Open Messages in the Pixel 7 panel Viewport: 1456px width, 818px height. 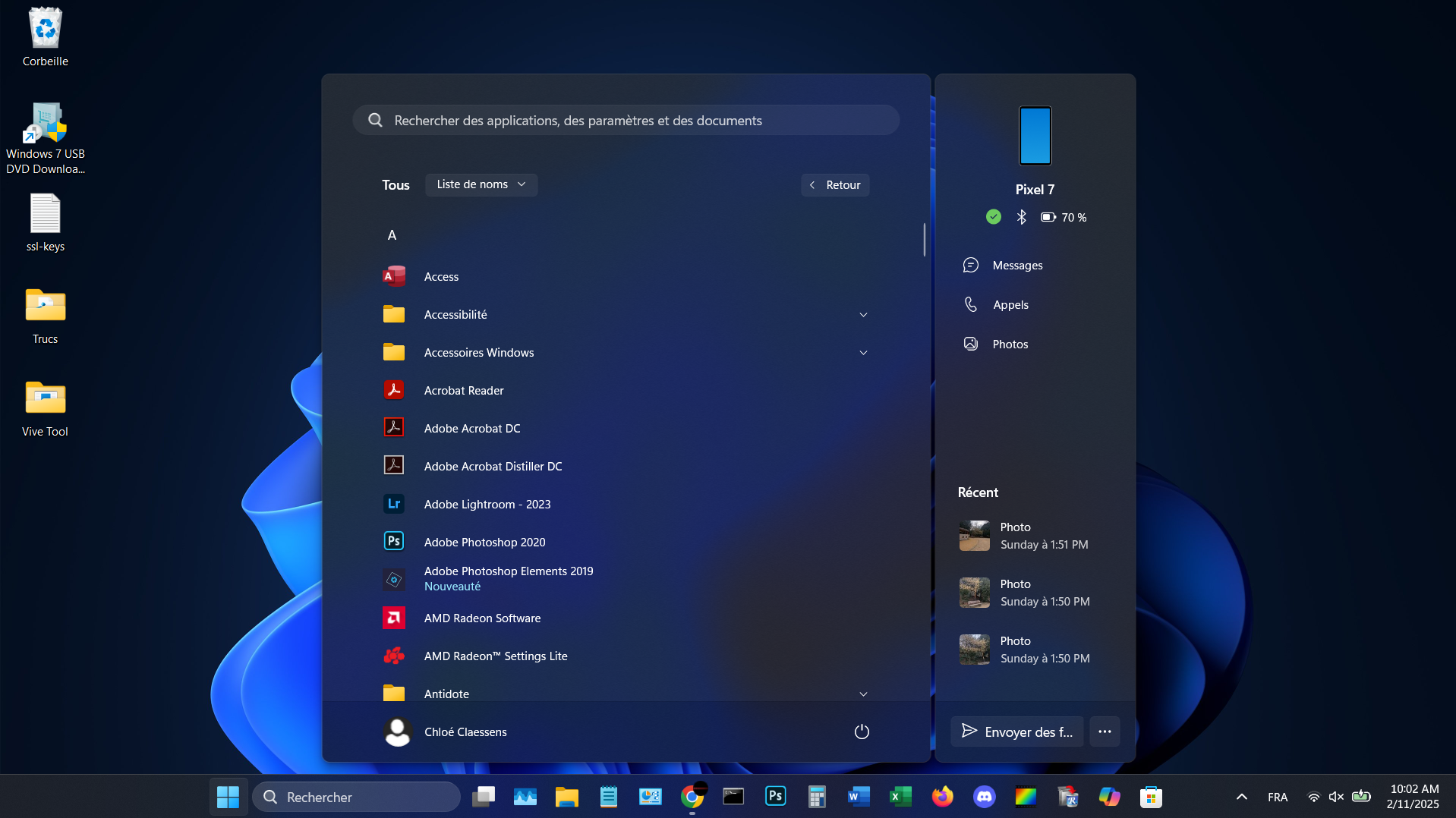(1017, 265)
